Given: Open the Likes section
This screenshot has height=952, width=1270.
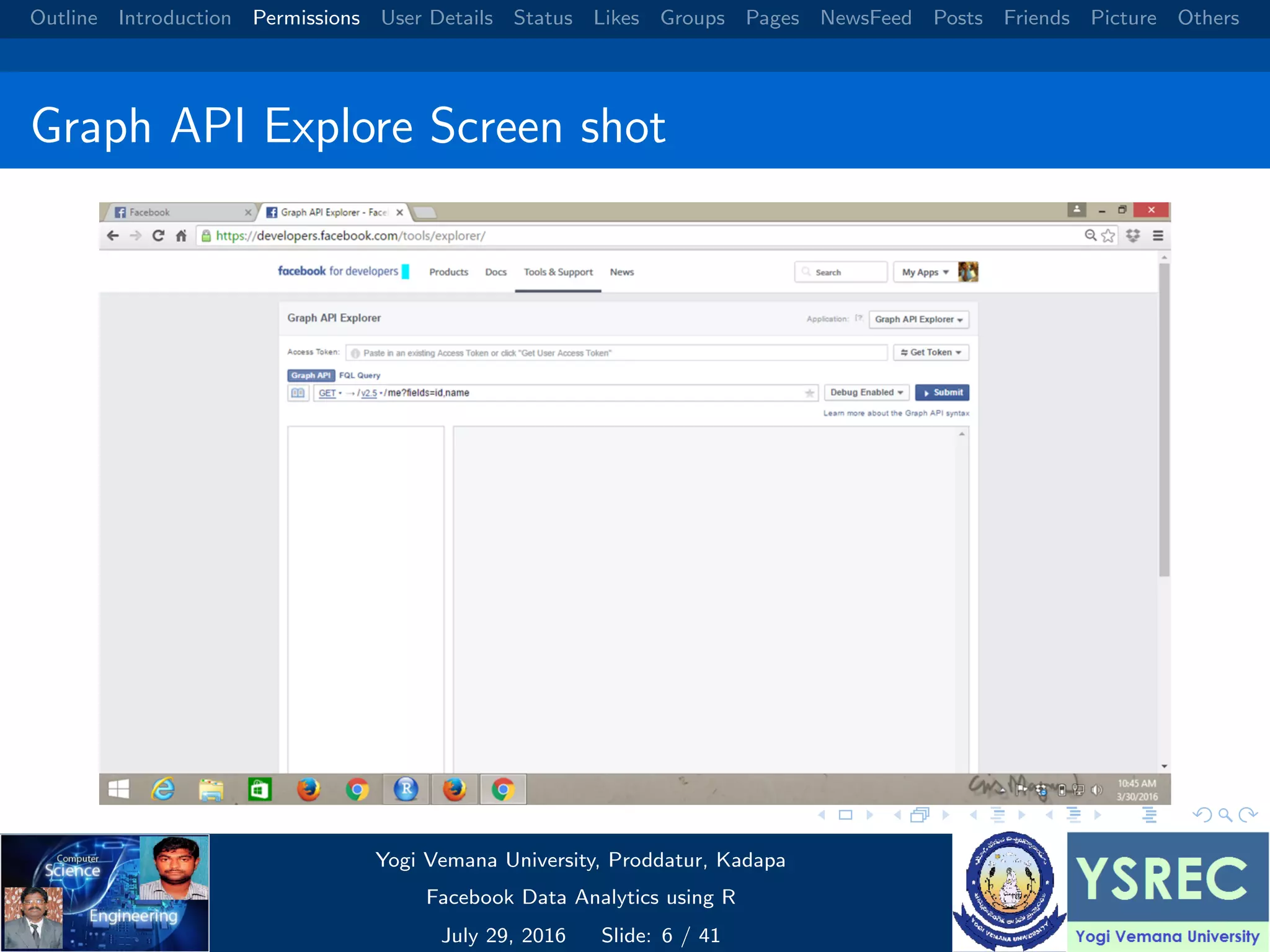Looking at the screenshot, I should click(x=616, y=18).
